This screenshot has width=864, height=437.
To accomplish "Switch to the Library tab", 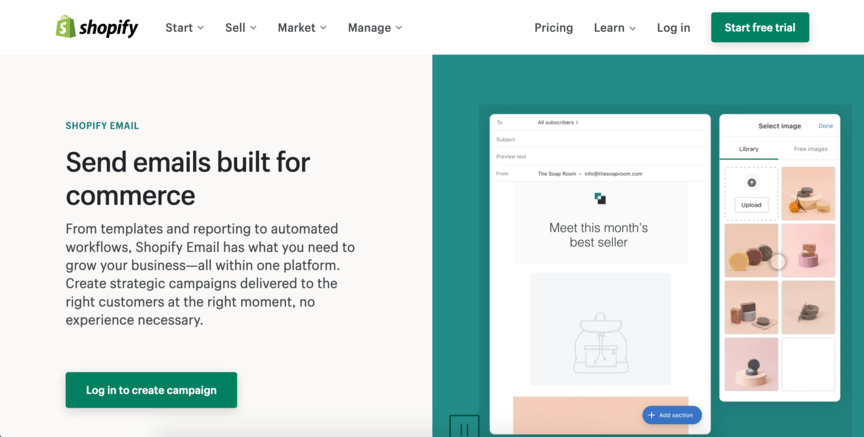I will (x=748, y=149).
